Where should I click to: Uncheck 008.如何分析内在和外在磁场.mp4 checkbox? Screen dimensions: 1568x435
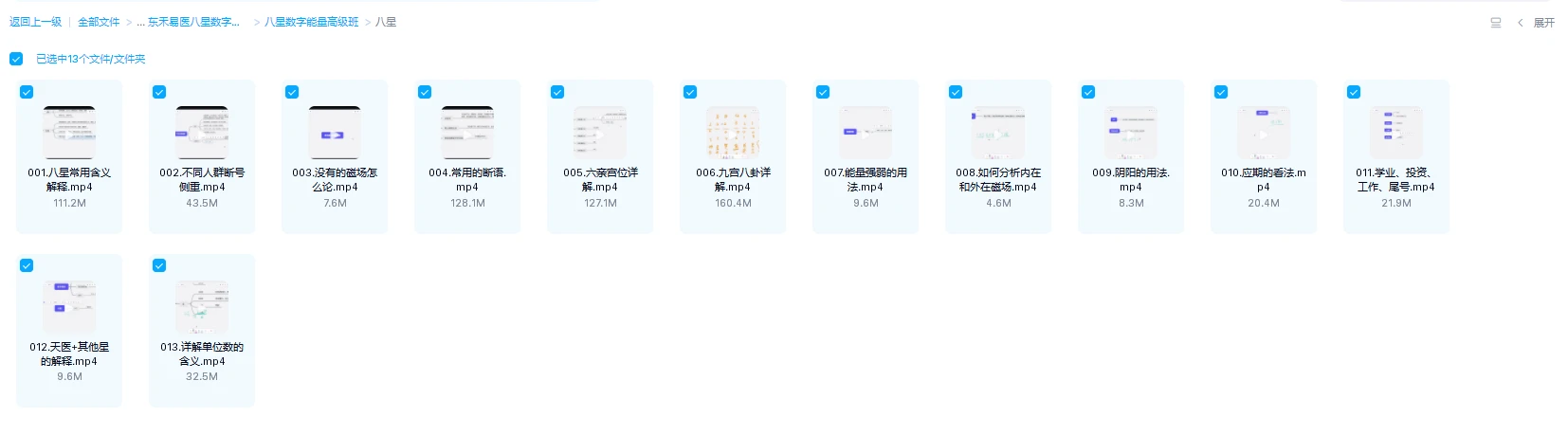[956, 92]
